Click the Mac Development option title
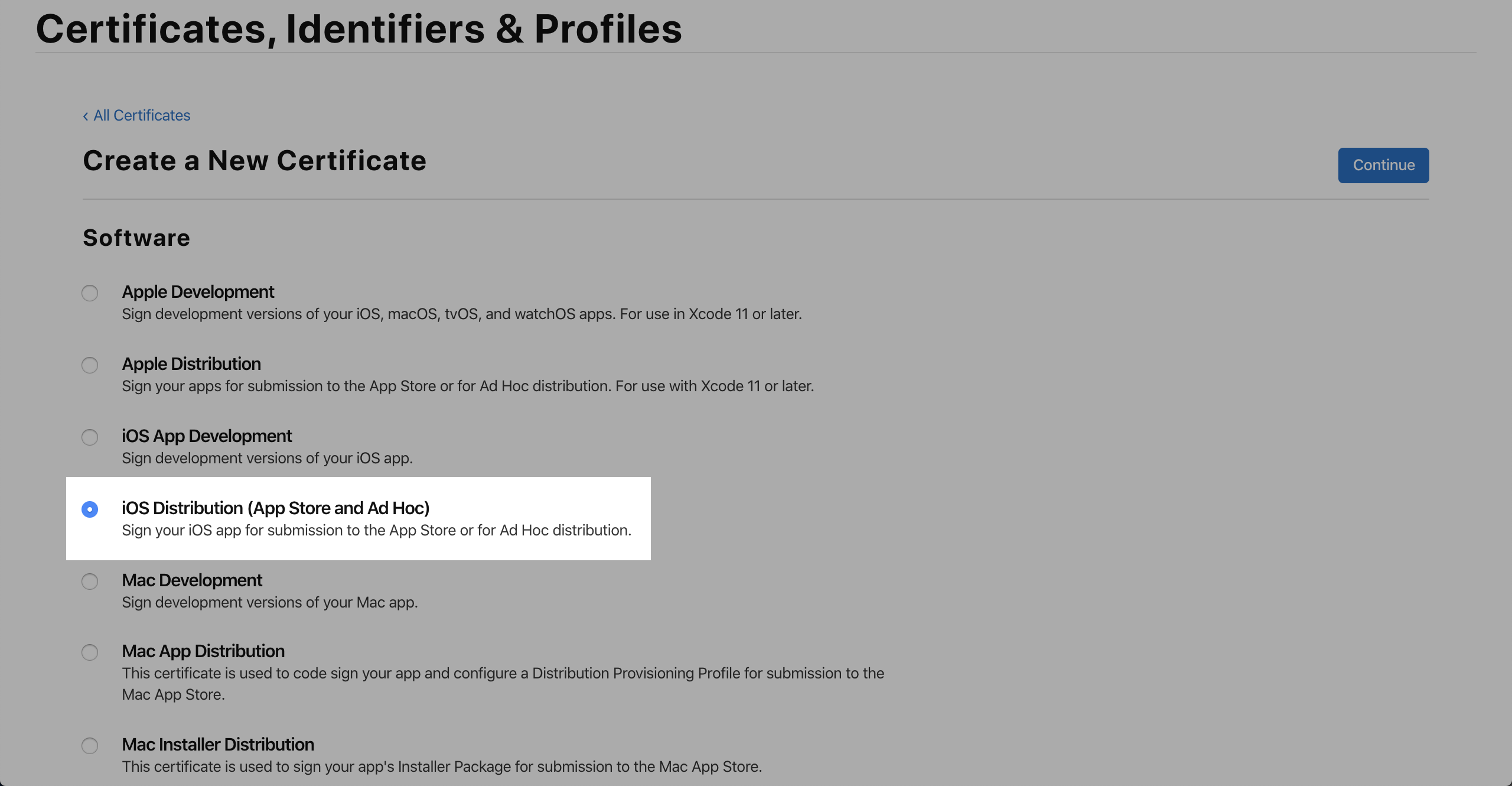The image size is (1512, 786). (192, 580)
